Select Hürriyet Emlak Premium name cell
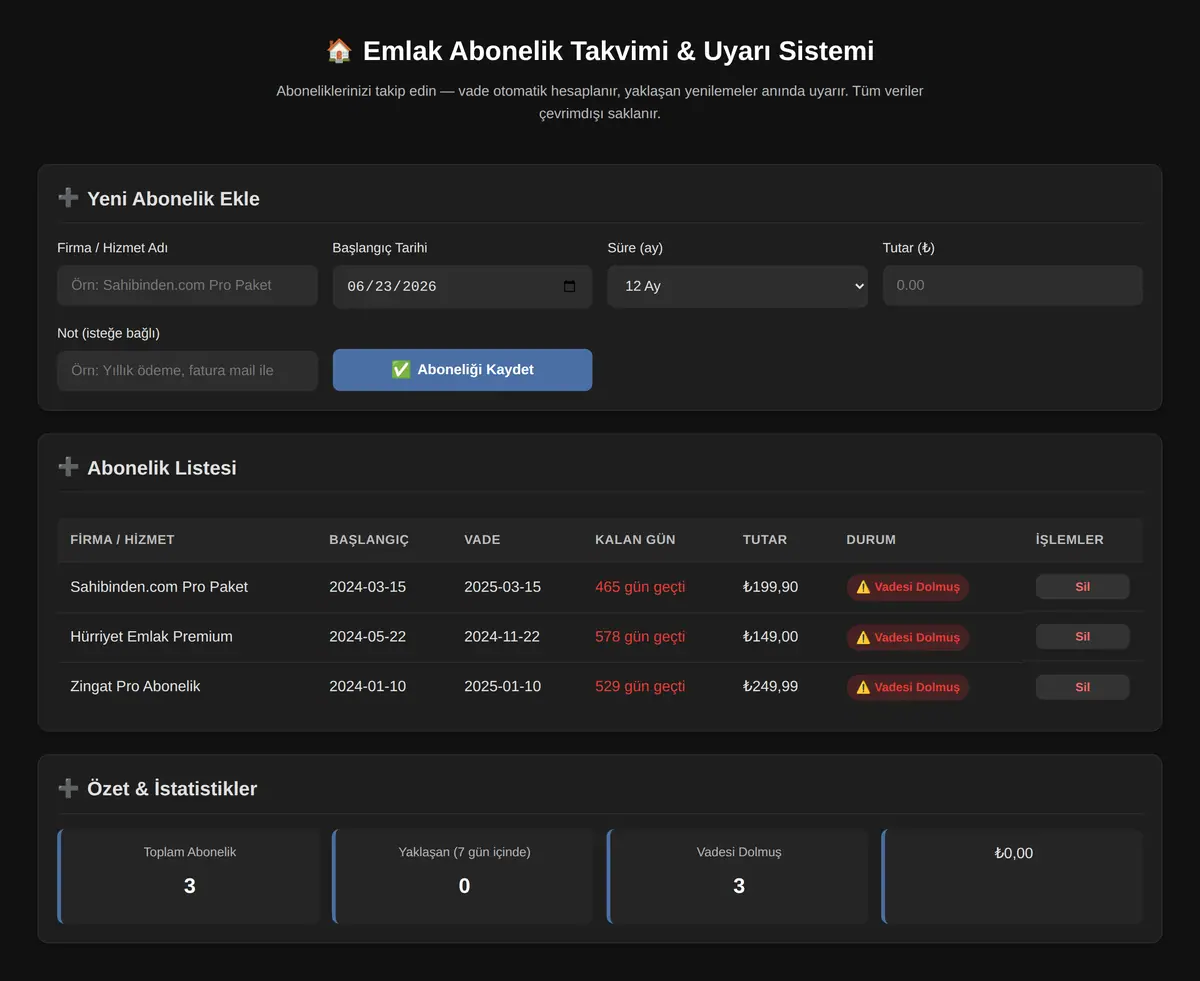This screenshot has width=1200, height=981. click(151, 637)
